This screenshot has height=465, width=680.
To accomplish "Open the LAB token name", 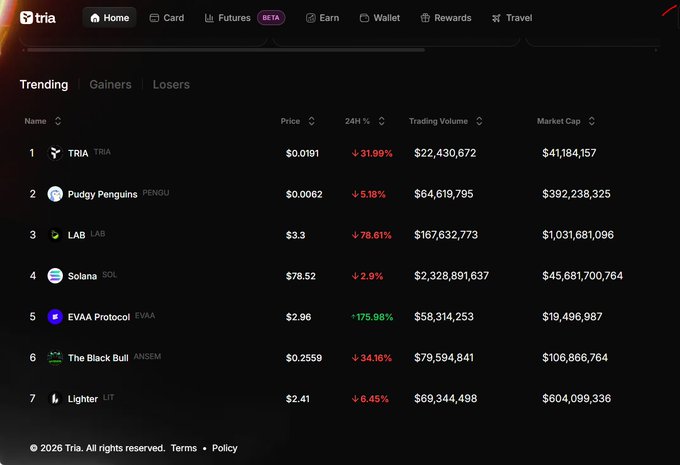I will pyautogui.click(x=76, y=235).
